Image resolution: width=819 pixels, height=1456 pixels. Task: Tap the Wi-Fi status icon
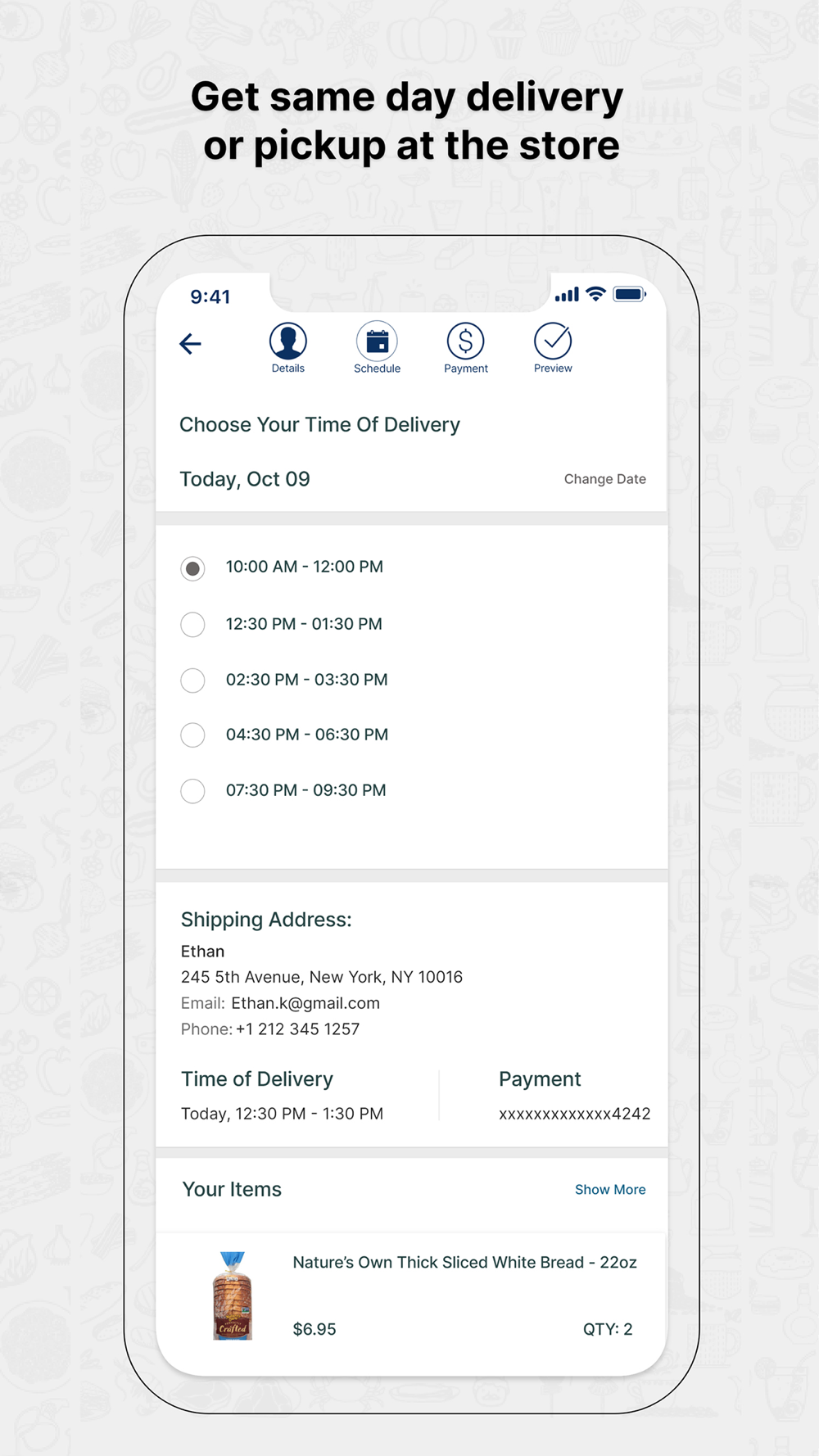pos(596,294)
